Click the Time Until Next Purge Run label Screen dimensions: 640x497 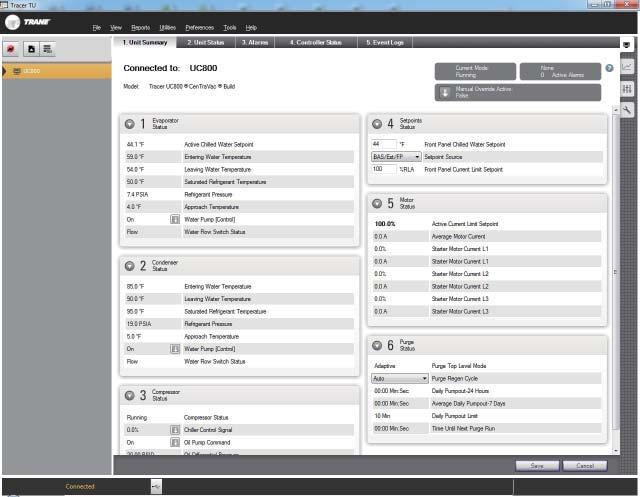(463, 428)
